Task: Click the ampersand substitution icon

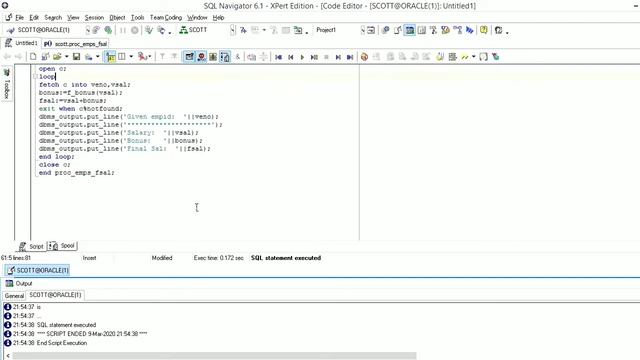Action: tap(238, 57)
